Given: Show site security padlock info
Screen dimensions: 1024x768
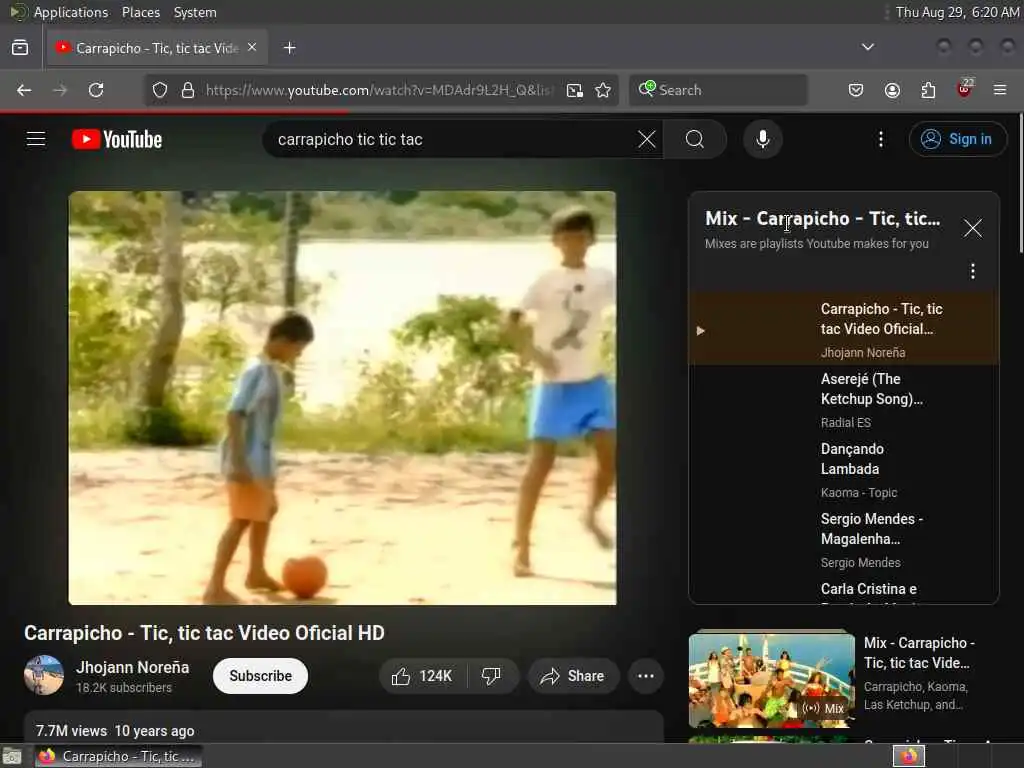Looking at the screenshot, I should [x=188, y=90].
